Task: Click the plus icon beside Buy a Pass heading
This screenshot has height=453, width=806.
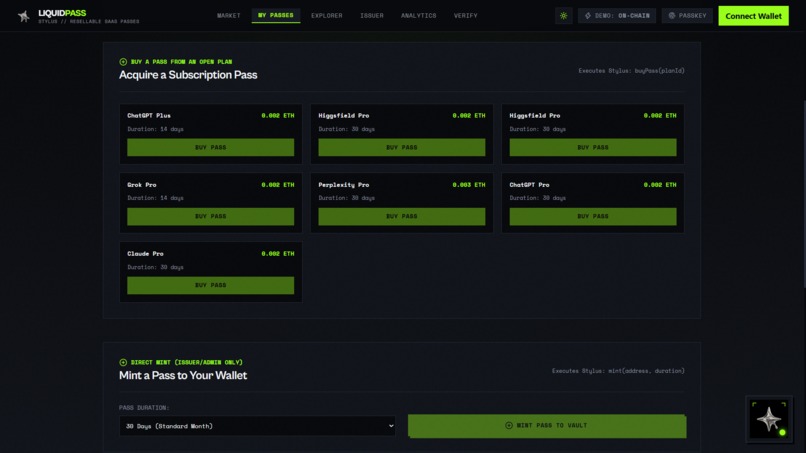Action: pyautogui.click(x=123, y=62)
